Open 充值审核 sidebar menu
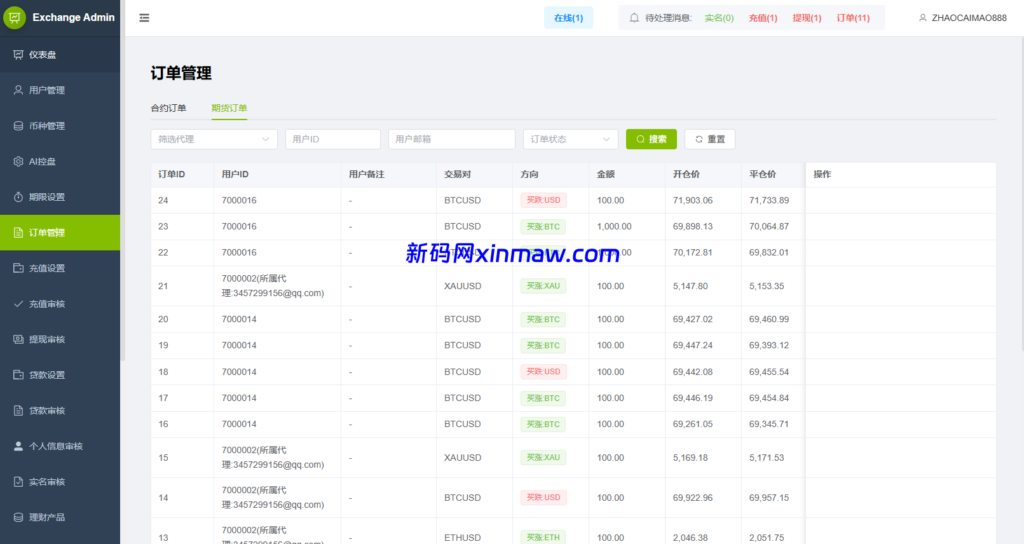 (60, 304)
